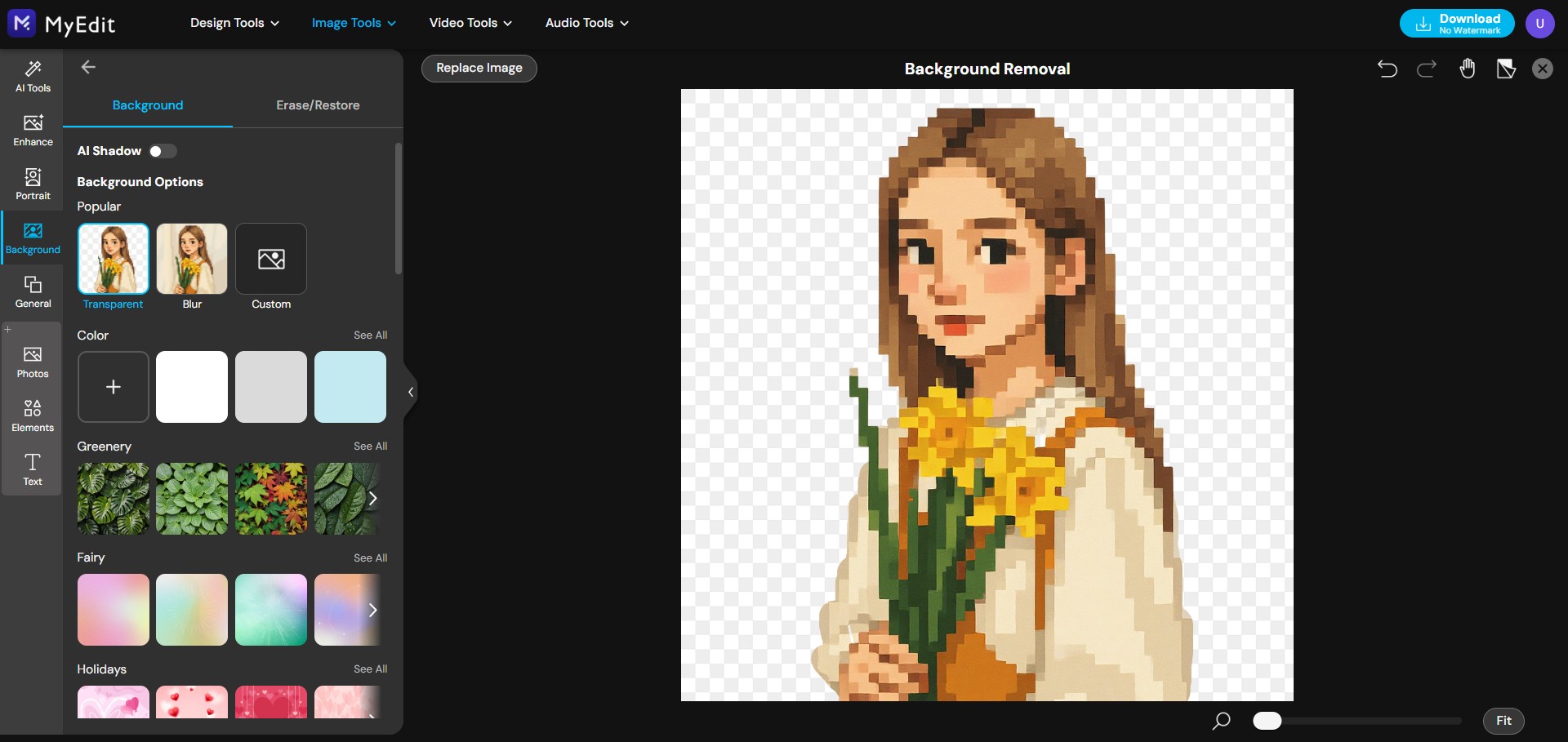Open See All color backgrounds
Screen dimensions: 1568x742
point(370,335)
